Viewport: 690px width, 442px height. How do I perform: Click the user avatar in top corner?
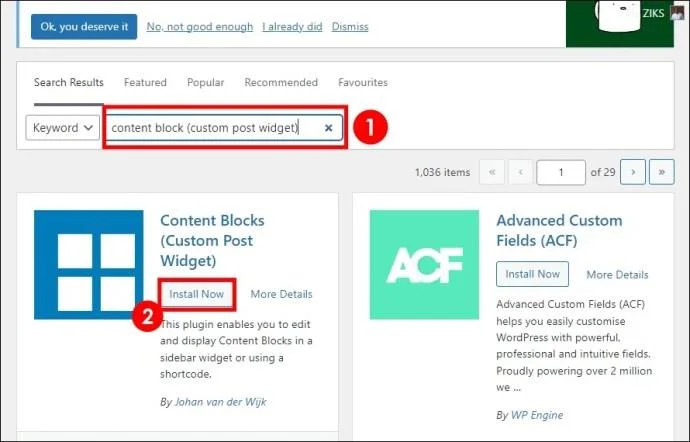coord(677,12)
